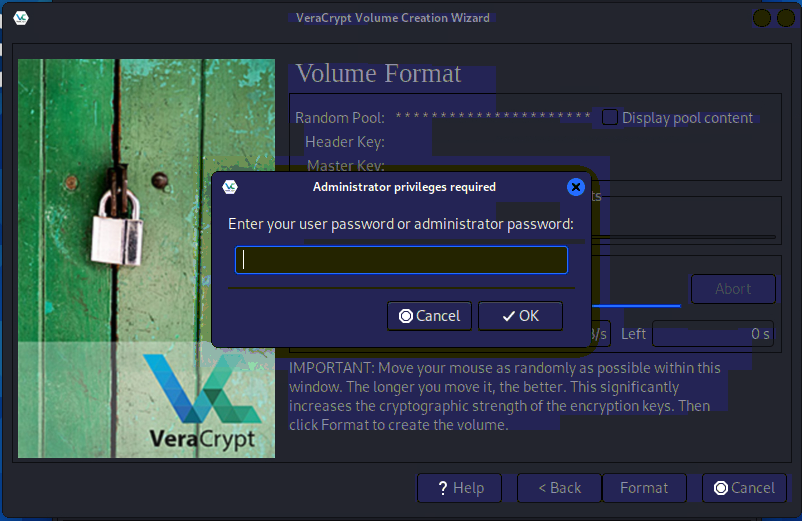The image size is (802, 521).
Task: Confirm password with the OK button
Action: (x=521, y=316)
